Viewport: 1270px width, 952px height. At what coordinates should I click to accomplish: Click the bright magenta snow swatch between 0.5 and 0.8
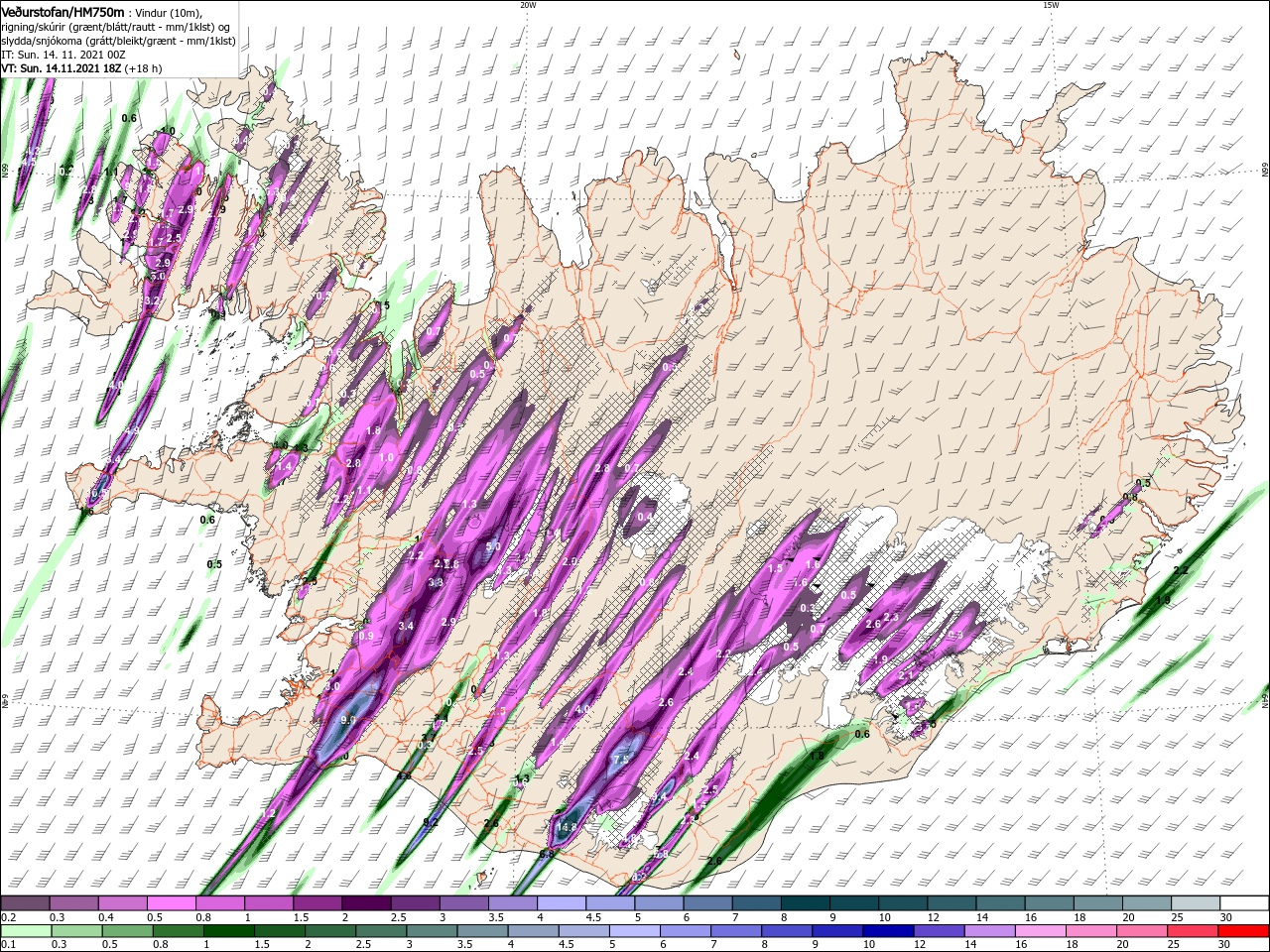[x=171, y=903]
